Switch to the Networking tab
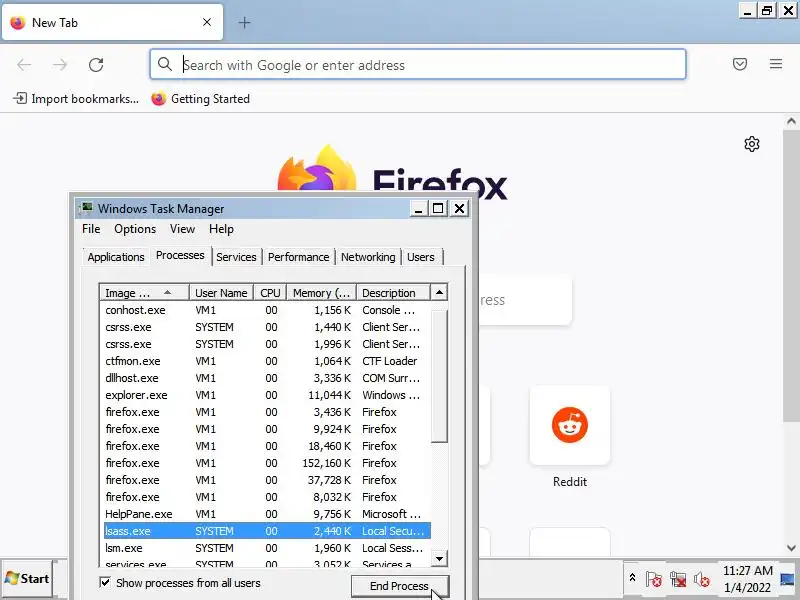Viewport: 800px width, 600px height. click(x=368, y=257)
